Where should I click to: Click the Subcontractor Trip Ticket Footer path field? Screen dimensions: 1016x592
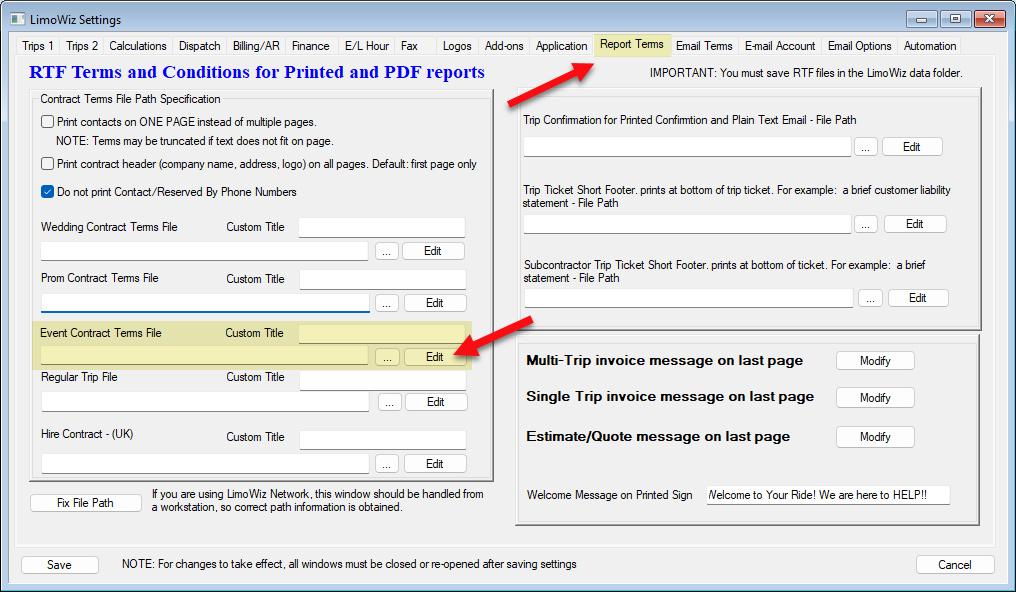[x=688, y=298]
